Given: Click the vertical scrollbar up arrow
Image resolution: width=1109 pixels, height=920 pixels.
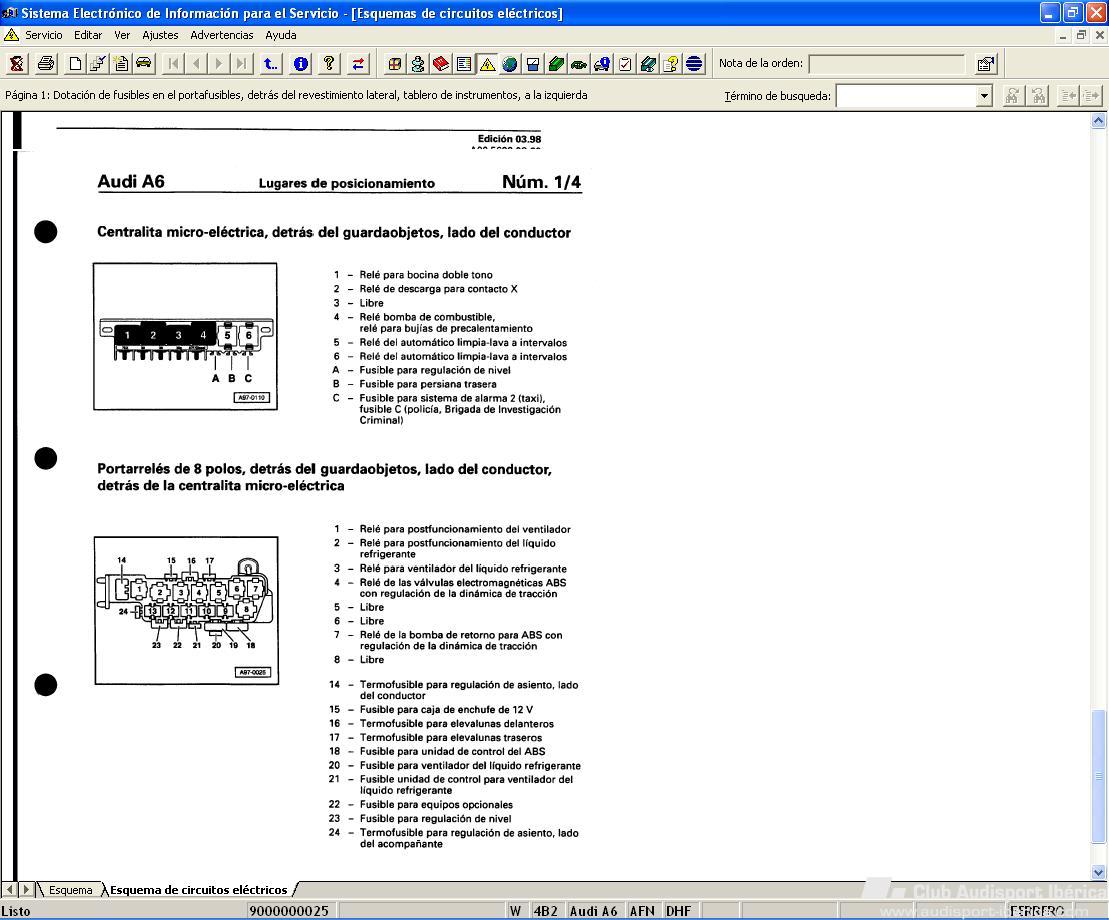Looking at the screenshot, I should 1098,120.
